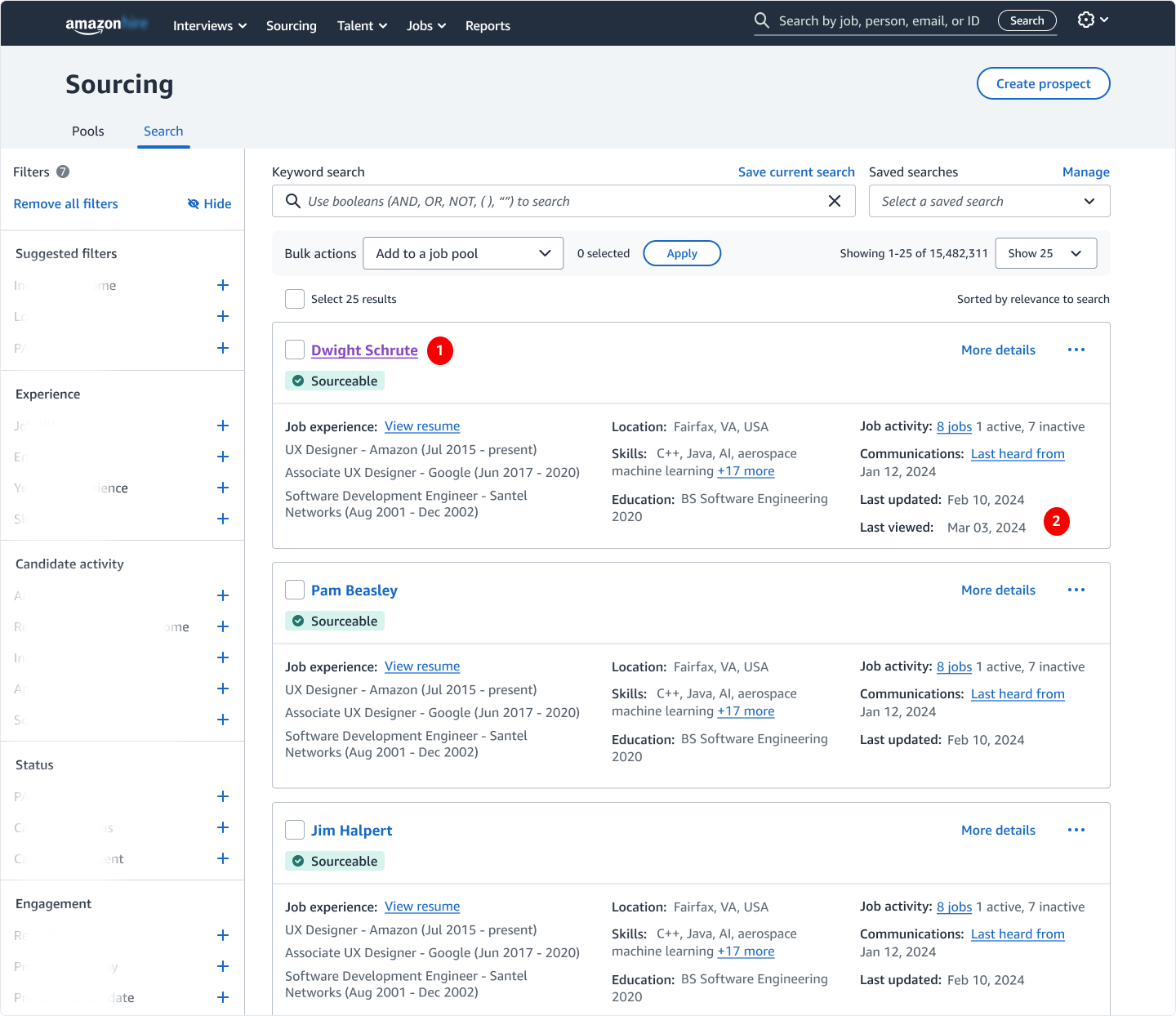Check the Select 25 results checkbox
The image size is (1176, 1016).
(x=295, y=299)
